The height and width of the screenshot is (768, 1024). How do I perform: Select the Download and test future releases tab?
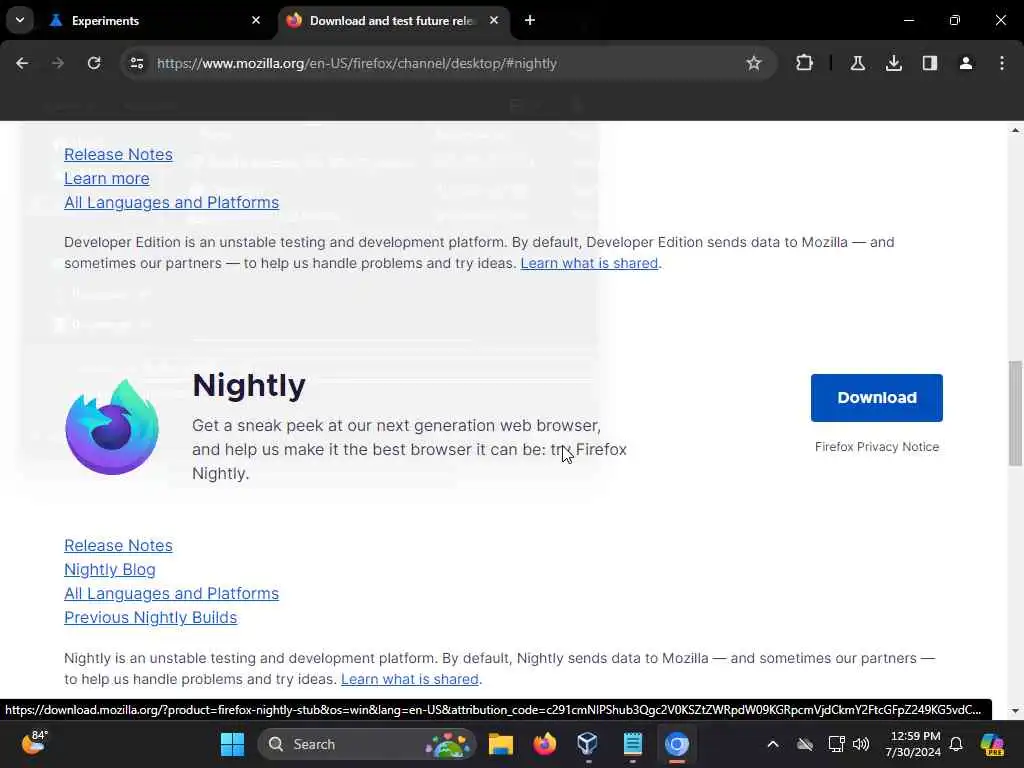pyautogui.click(x=395, y=20)
